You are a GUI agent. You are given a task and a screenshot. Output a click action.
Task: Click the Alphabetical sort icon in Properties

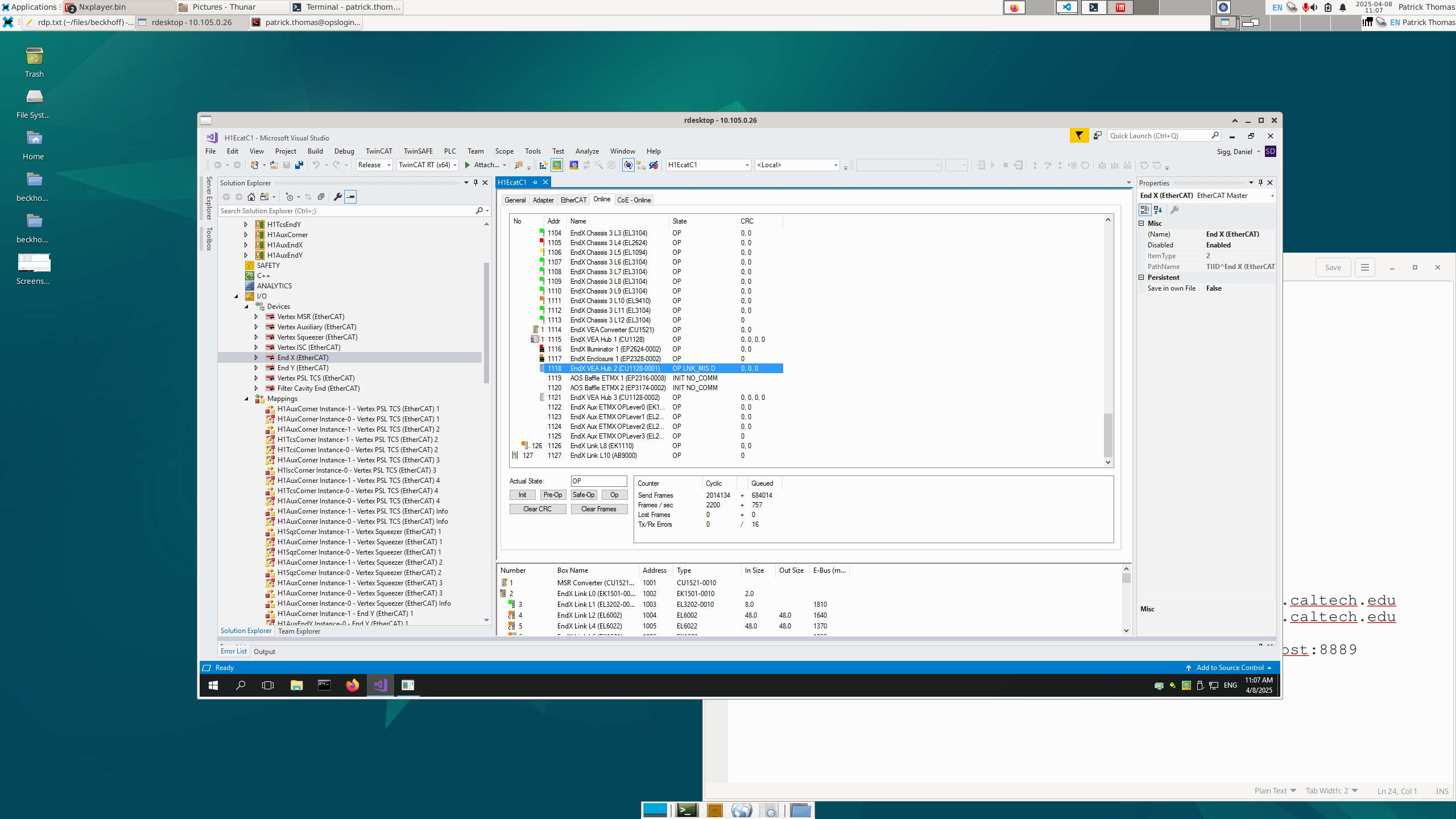(x=1158, y=210)
